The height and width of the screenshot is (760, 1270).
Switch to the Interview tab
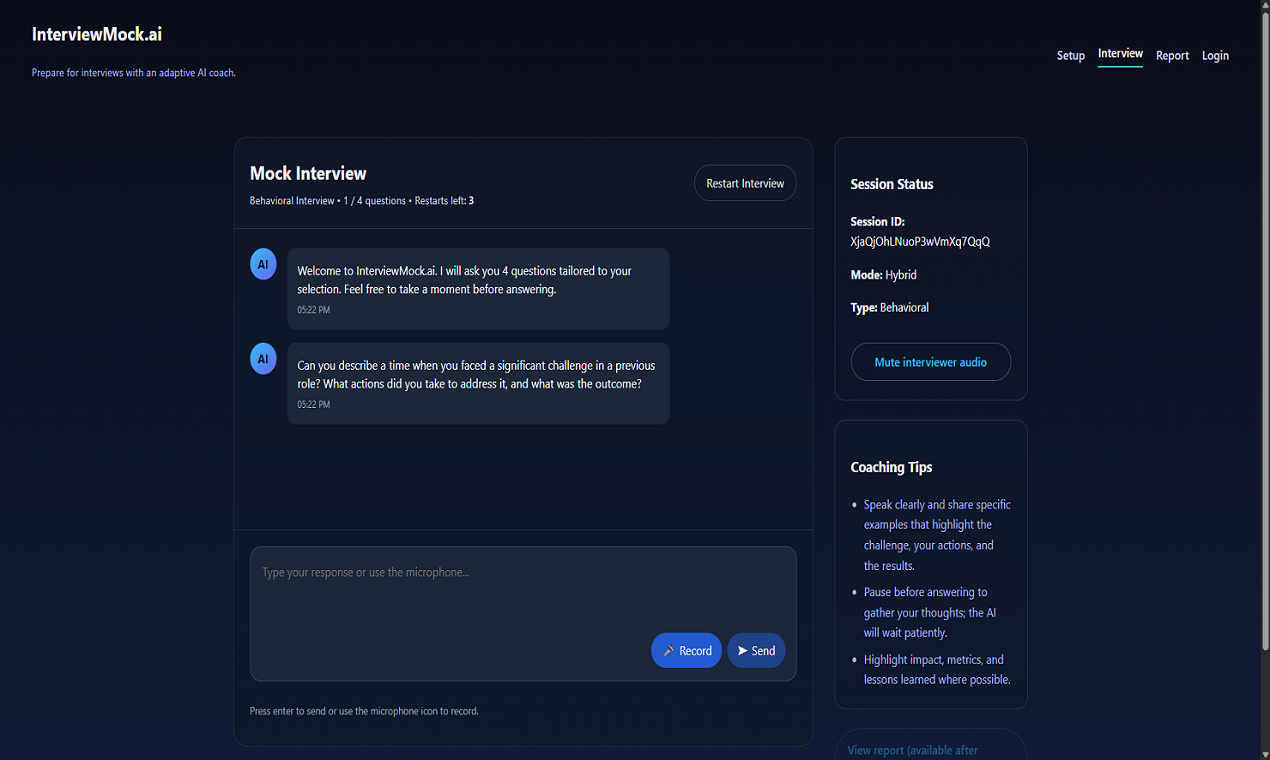click(1120, 54)
